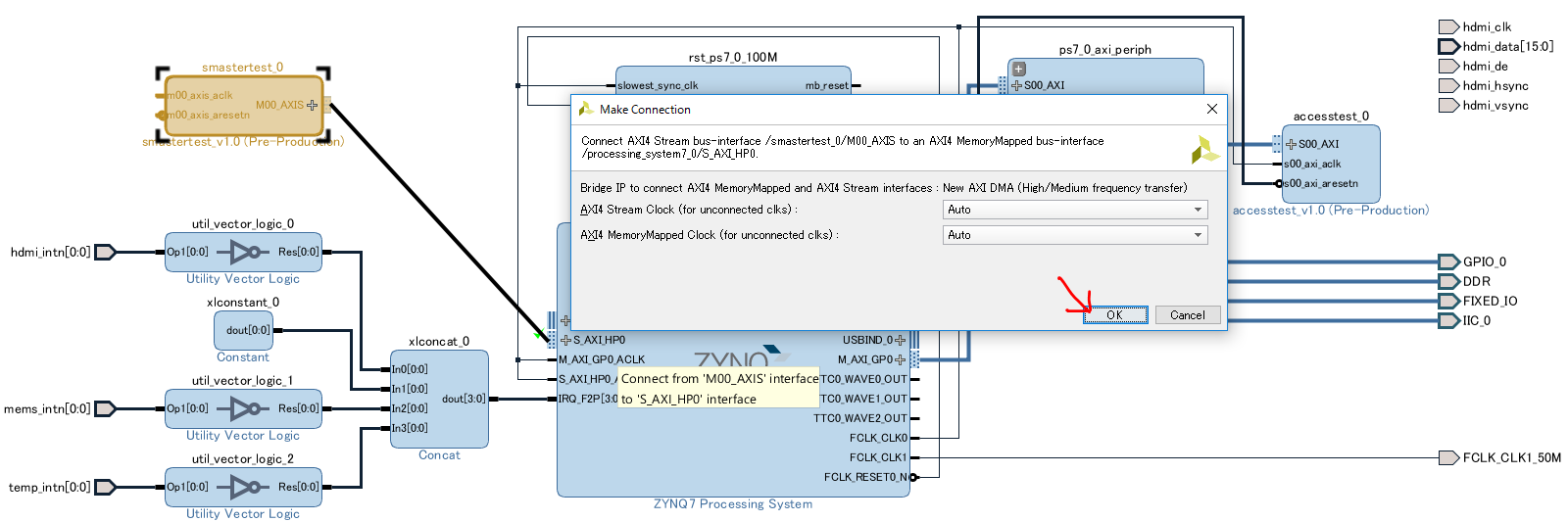Open the AXI4 Stream Clock dropdown
The image size is (1568, 522).
[1074, 210]
